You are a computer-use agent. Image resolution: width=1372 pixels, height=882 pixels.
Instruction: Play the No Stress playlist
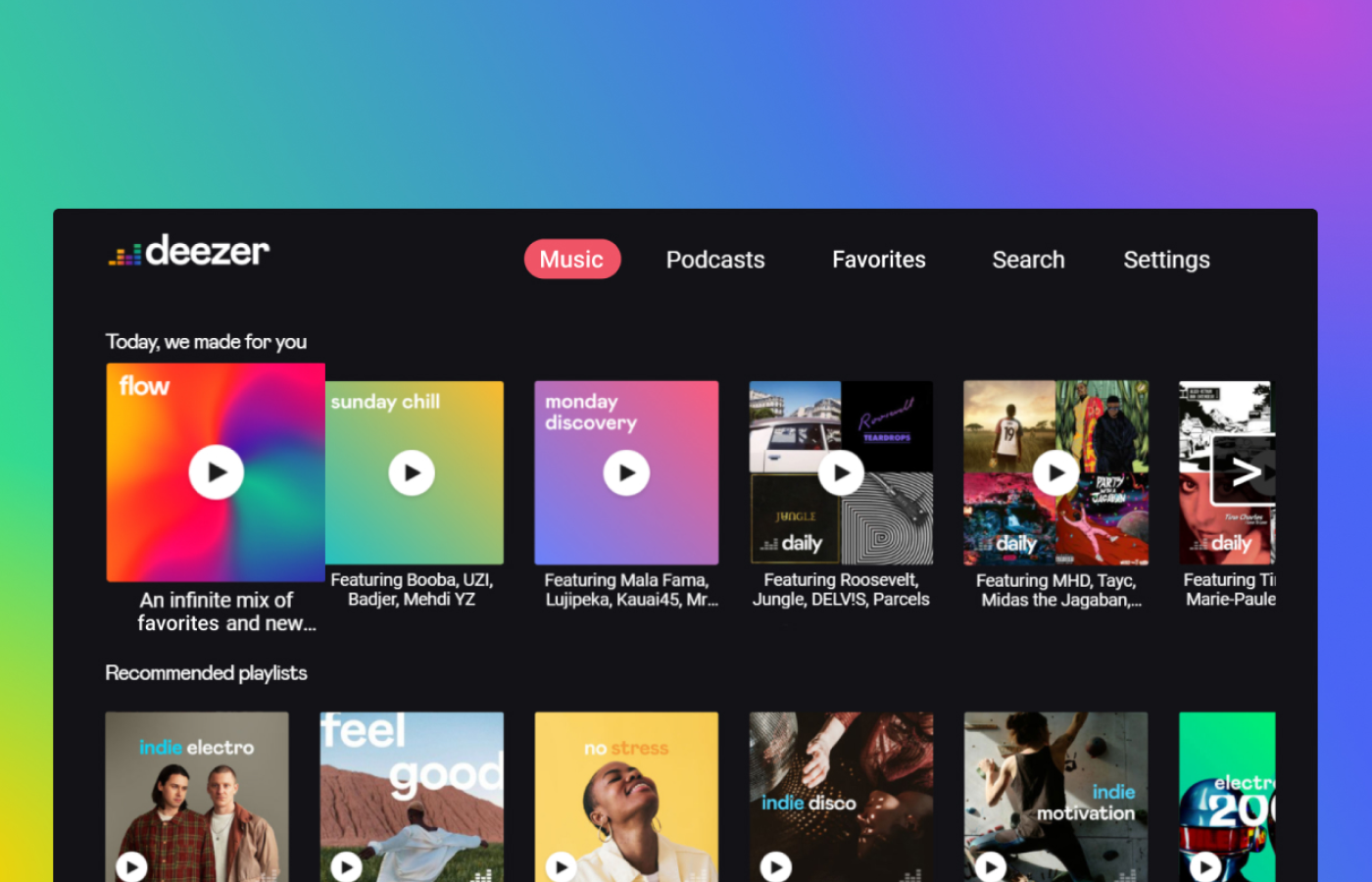click(561, 866)
